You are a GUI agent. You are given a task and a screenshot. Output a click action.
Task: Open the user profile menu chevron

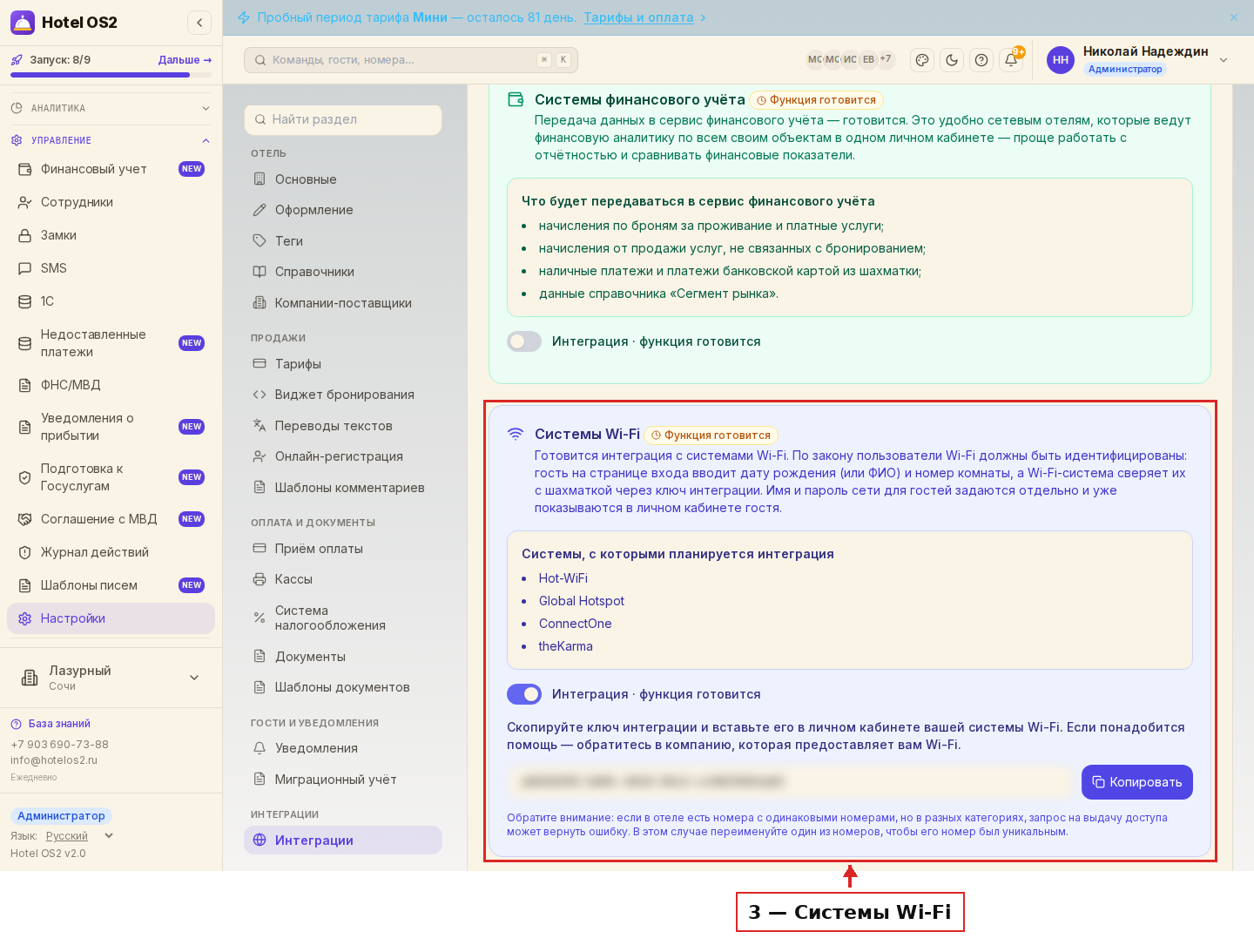point(1224,60)
